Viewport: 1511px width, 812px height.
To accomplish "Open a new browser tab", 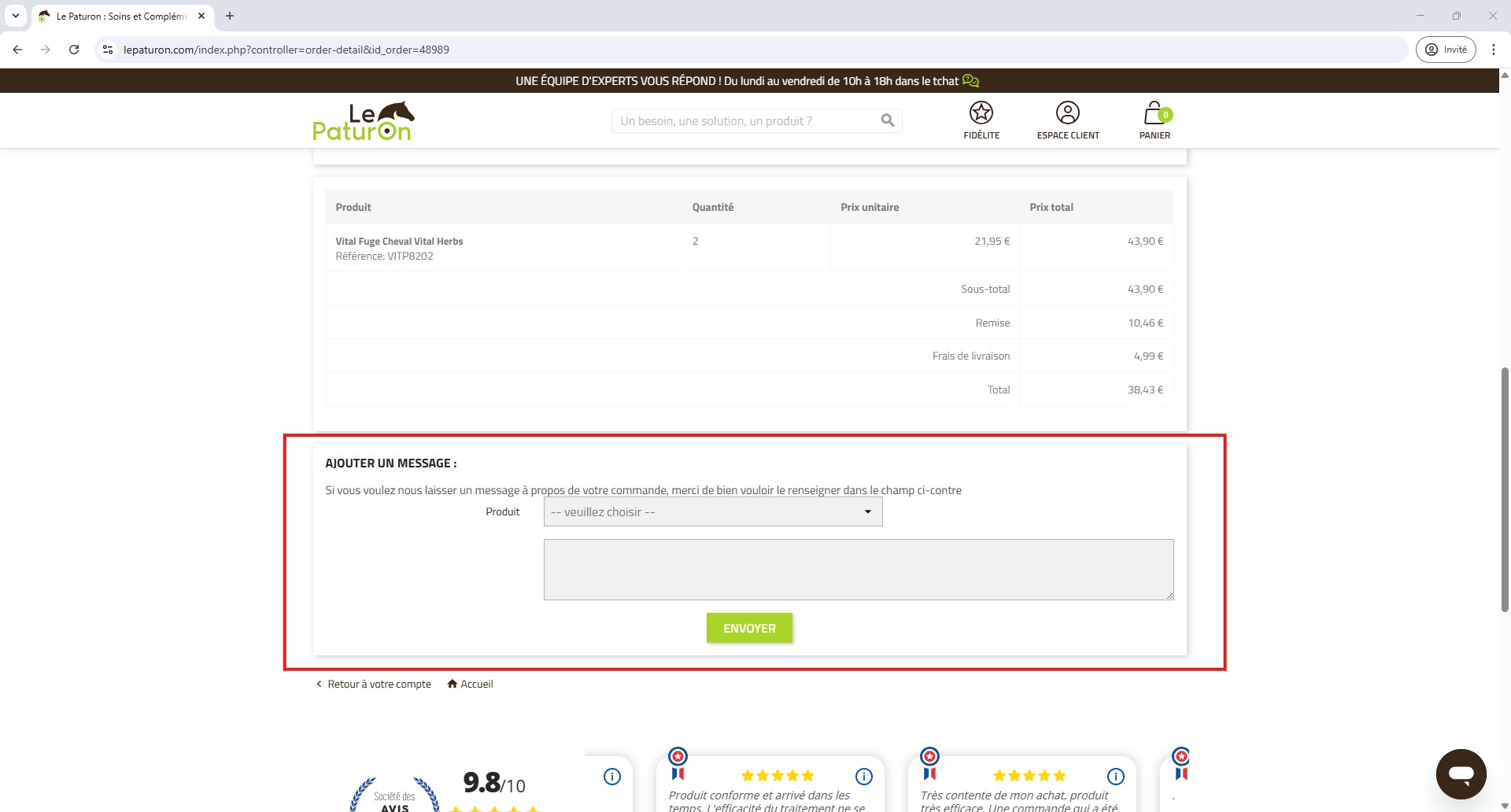I will pyautogui.click(x=230, y=16).
